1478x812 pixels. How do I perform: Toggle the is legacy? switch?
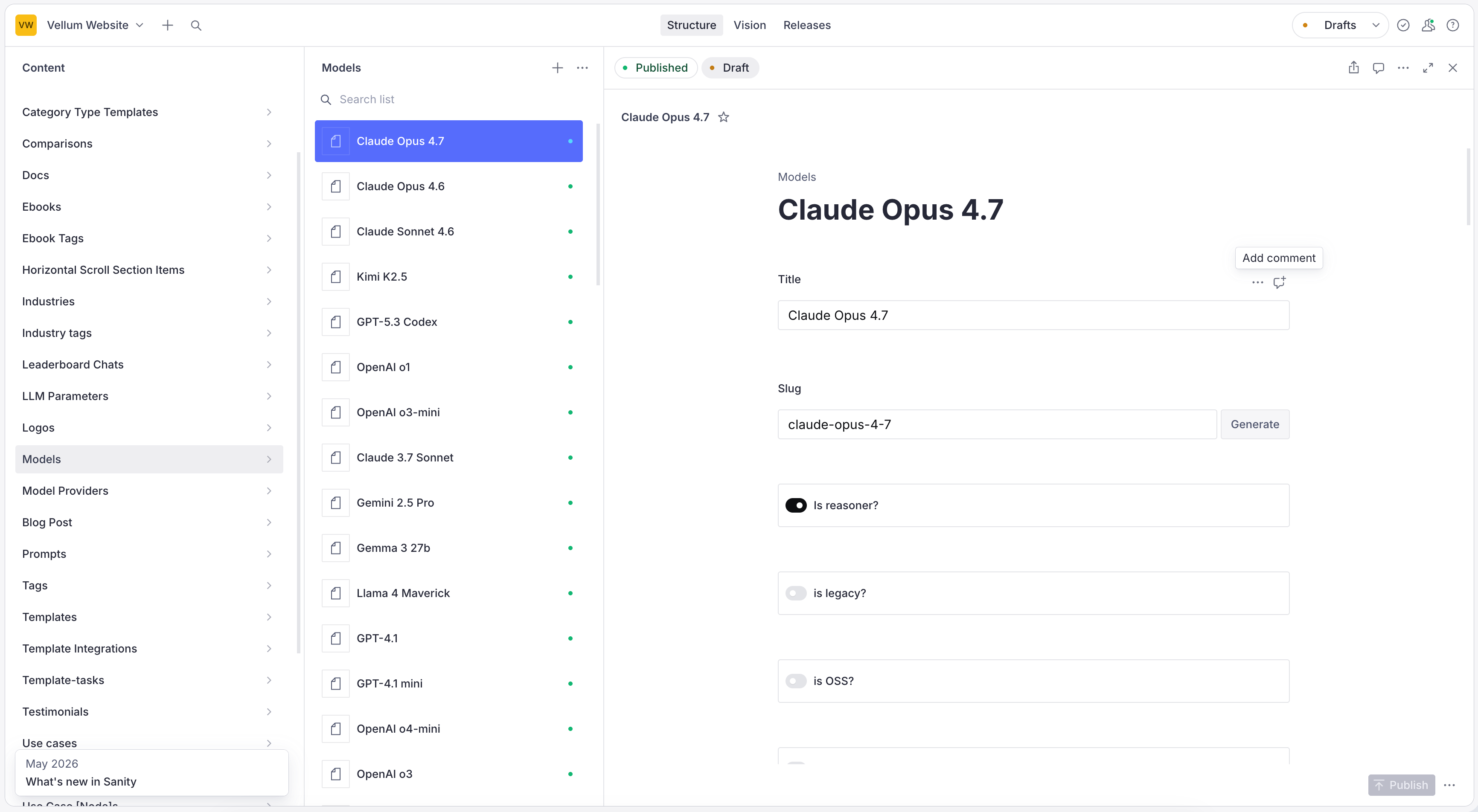[796, 593]
